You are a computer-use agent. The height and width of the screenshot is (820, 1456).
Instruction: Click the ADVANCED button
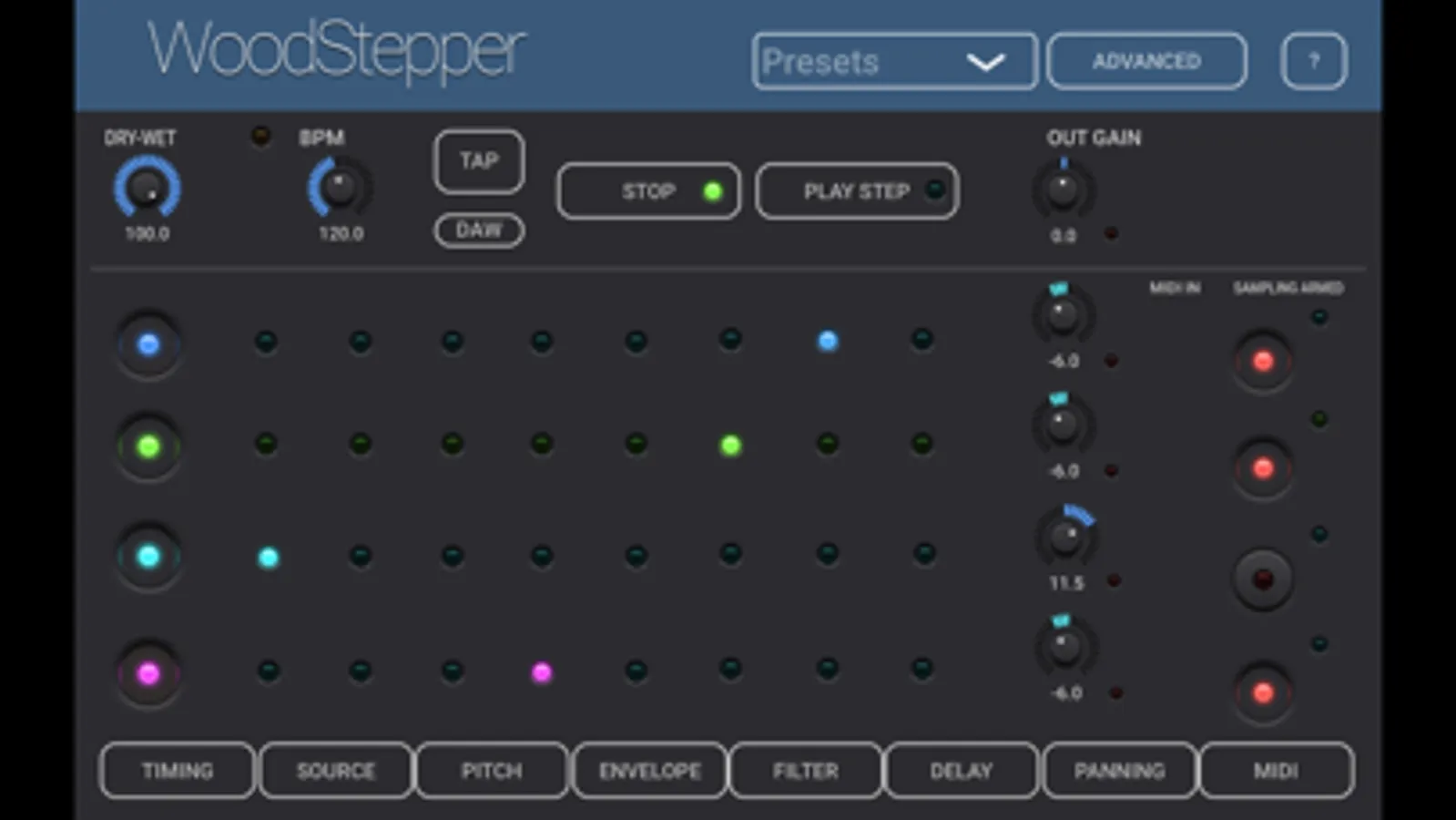pyautogui.click(x=1146, y=61)
